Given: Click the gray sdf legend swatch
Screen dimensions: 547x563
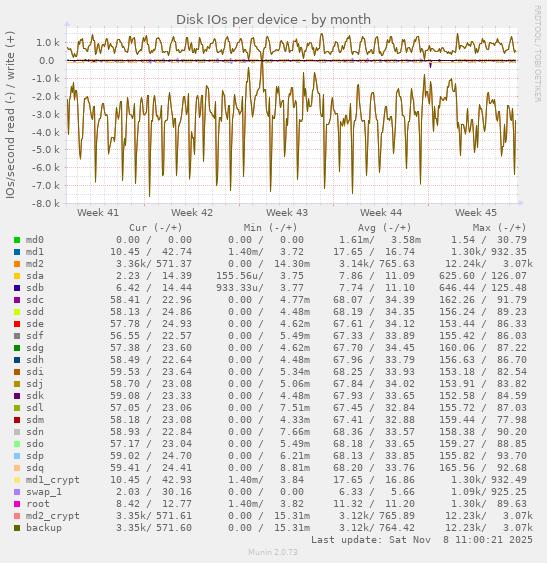Looking at the screenshot, I should 17,336.
